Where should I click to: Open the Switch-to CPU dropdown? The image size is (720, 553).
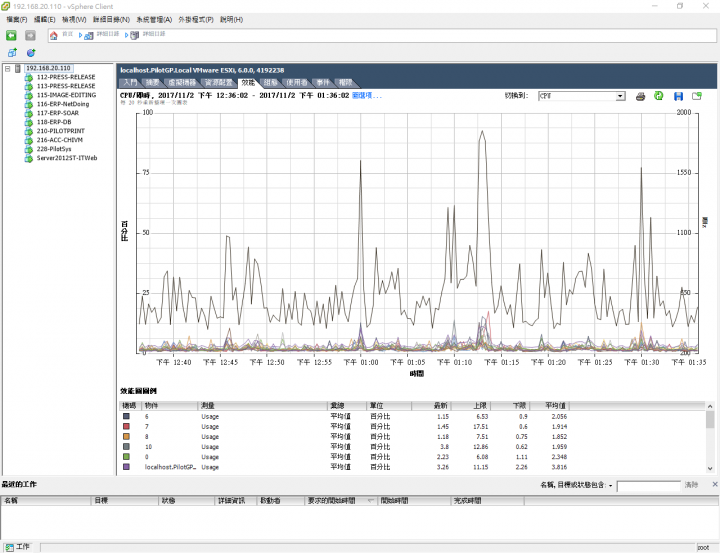(x=620, y=96)
